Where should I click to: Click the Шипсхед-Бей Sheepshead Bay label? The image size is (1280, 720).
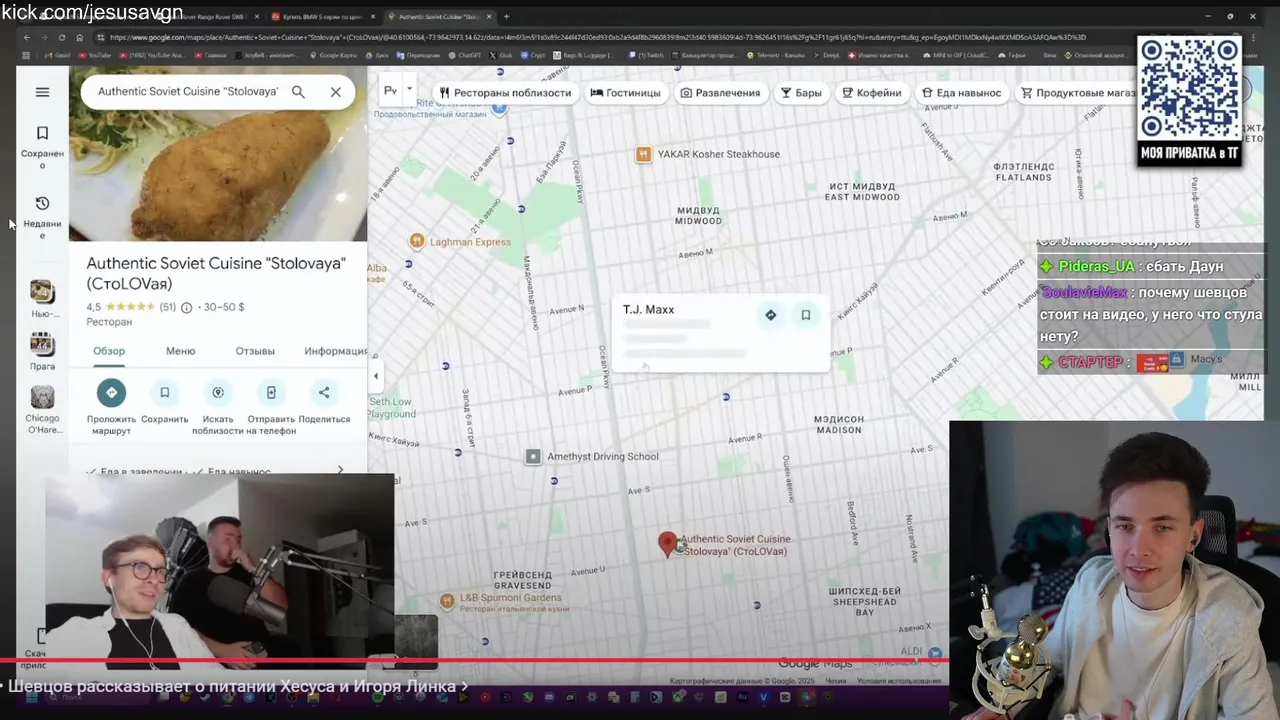864,601
